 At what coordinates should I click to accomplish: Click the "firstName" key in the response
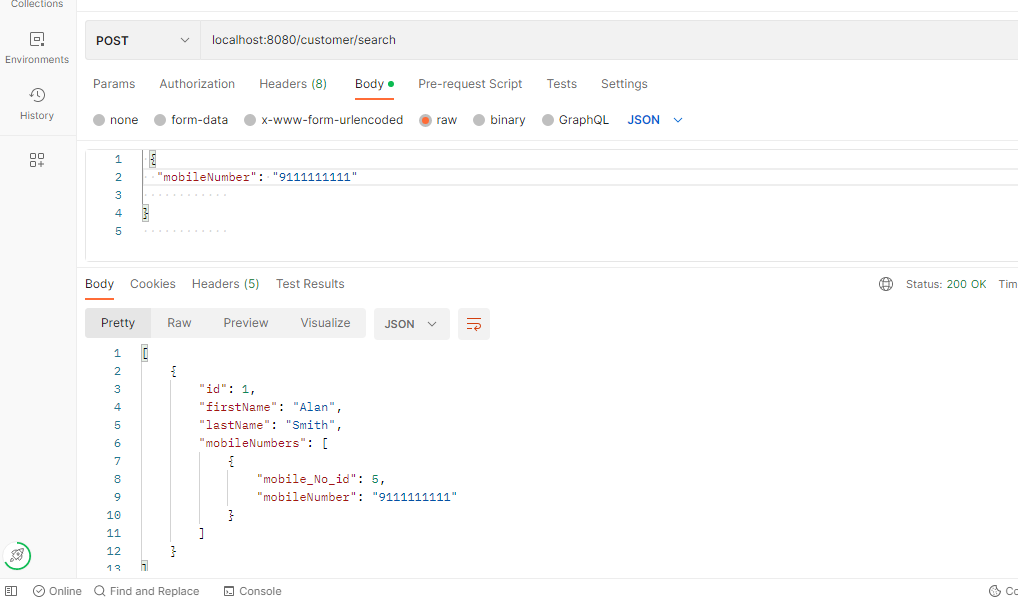pyautogui.click(x=239, y=408)
